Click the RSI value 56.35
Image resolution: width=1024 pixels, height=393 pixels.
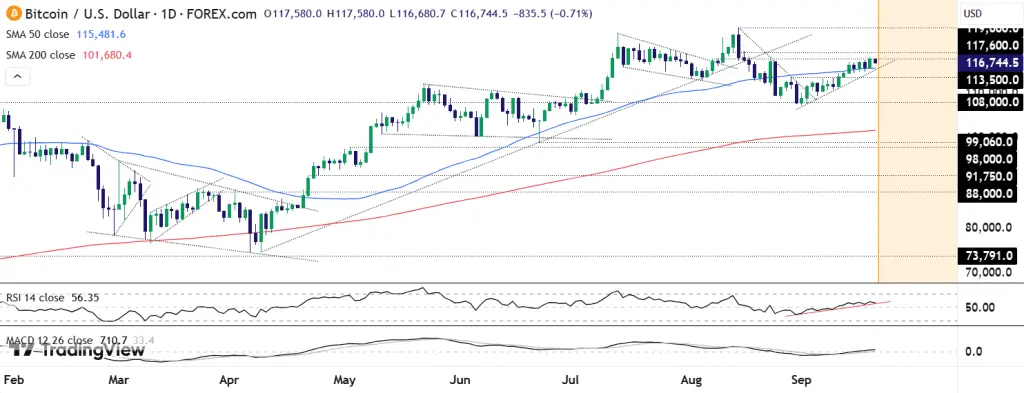click(84, 298)
